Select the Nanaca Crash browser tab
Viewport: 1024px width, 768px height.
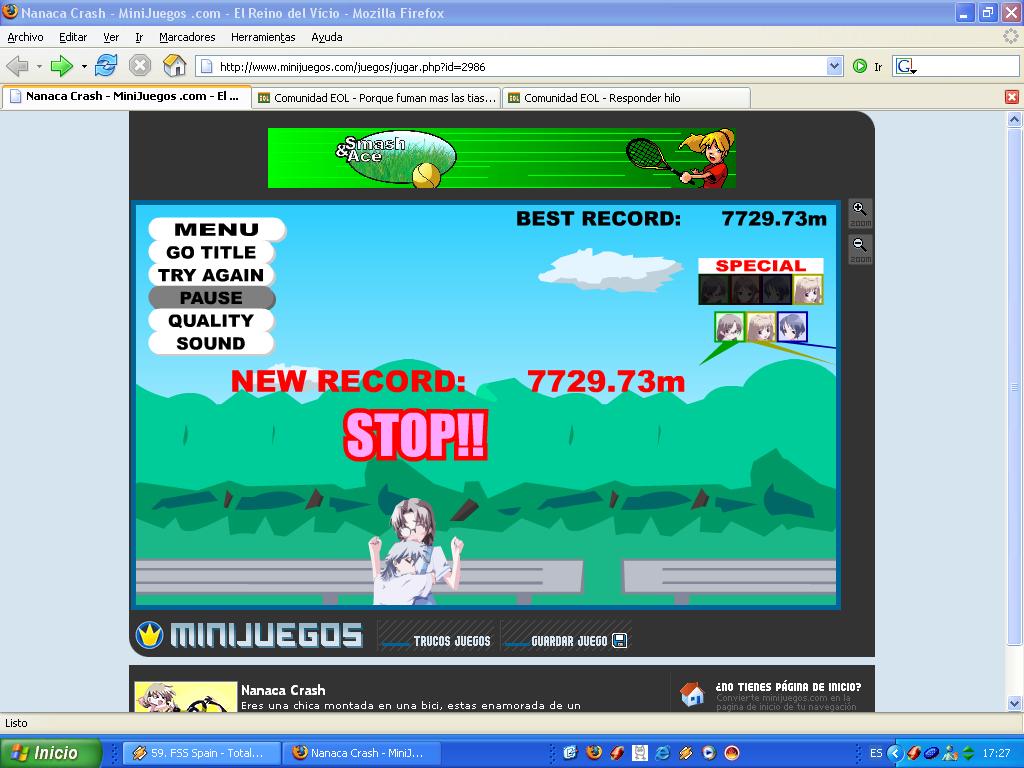click(127, 97)
